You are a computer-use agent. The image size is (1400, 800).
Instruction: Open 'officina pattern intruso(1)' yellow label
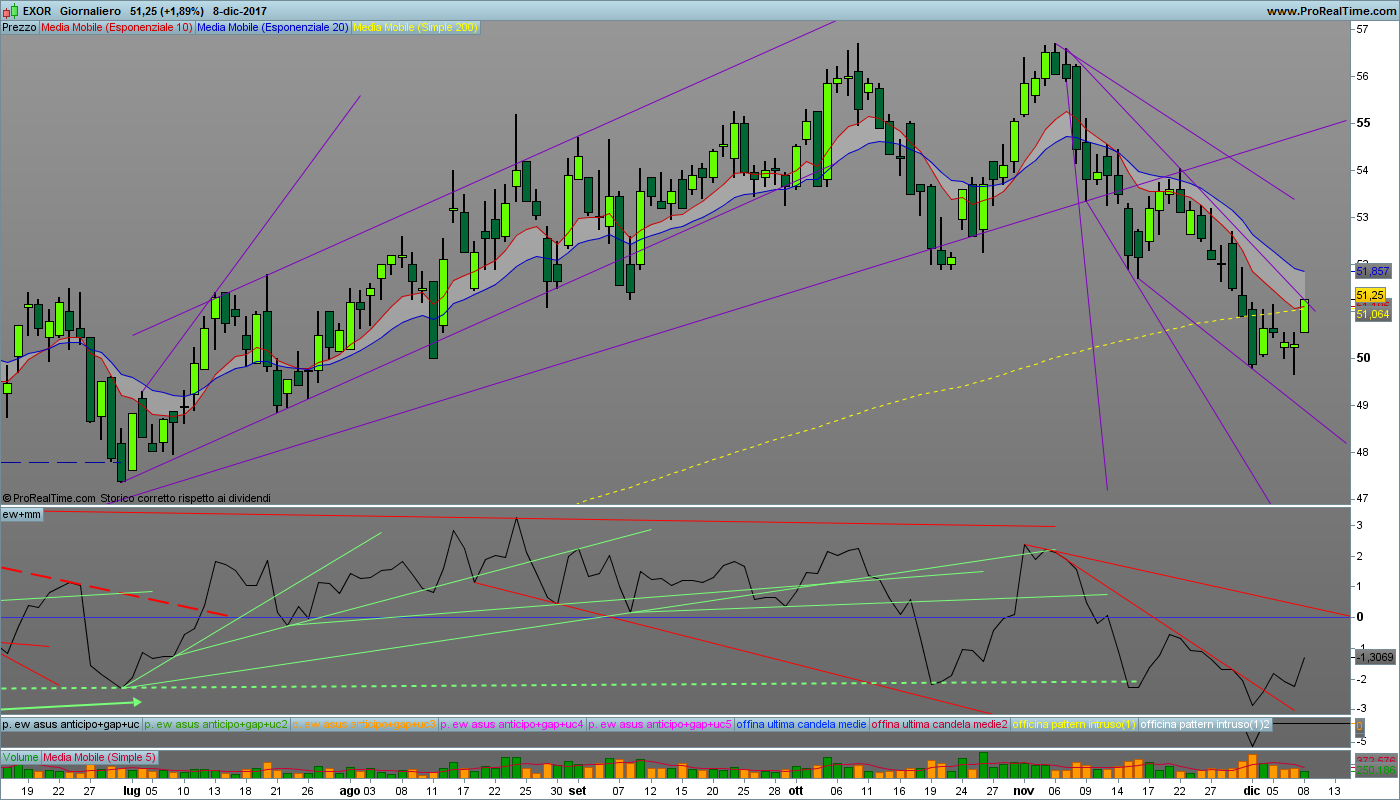click(1075, 724)
